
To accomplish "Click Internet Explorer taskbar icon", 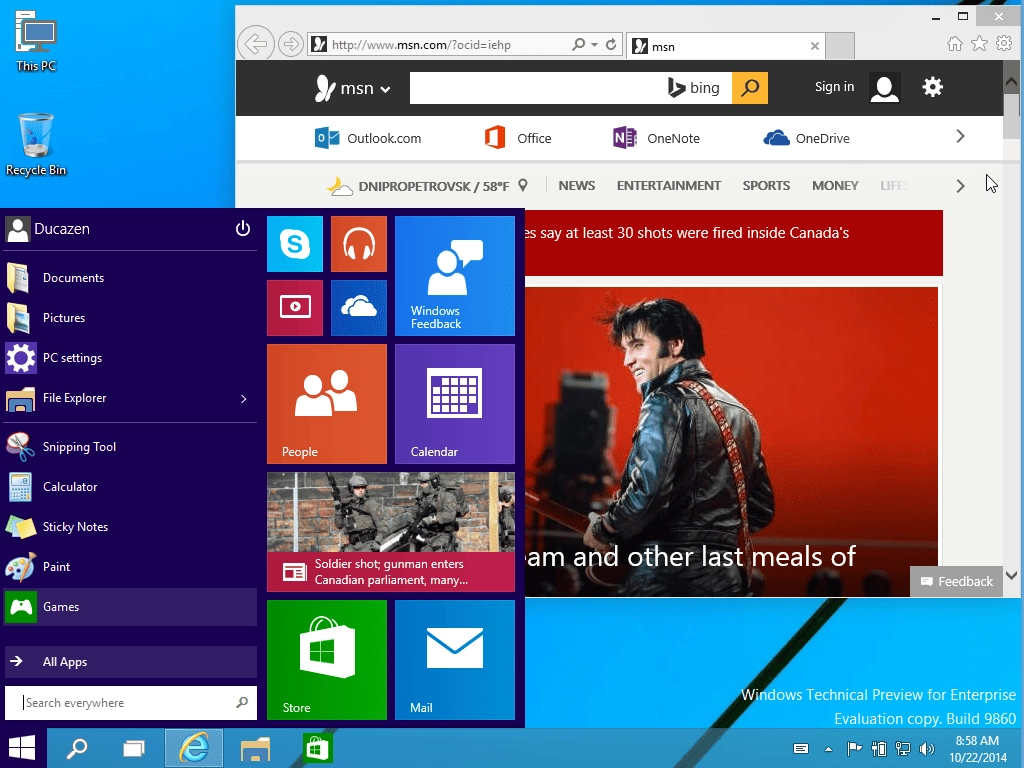I will [x=194, y=748].
